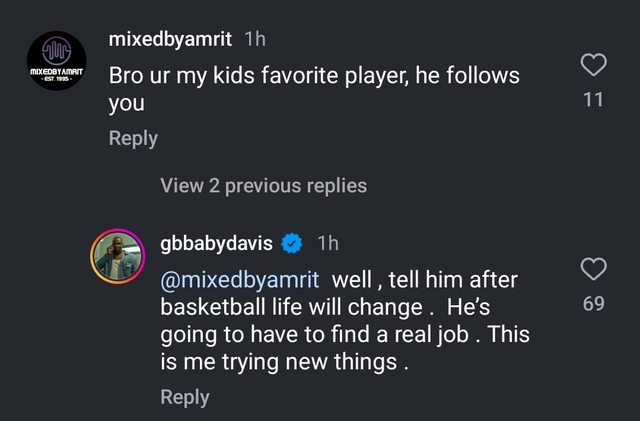Screen dimensions: 640x421
Task: Open the mixedbyamrit username profile link
Action: 169,39
